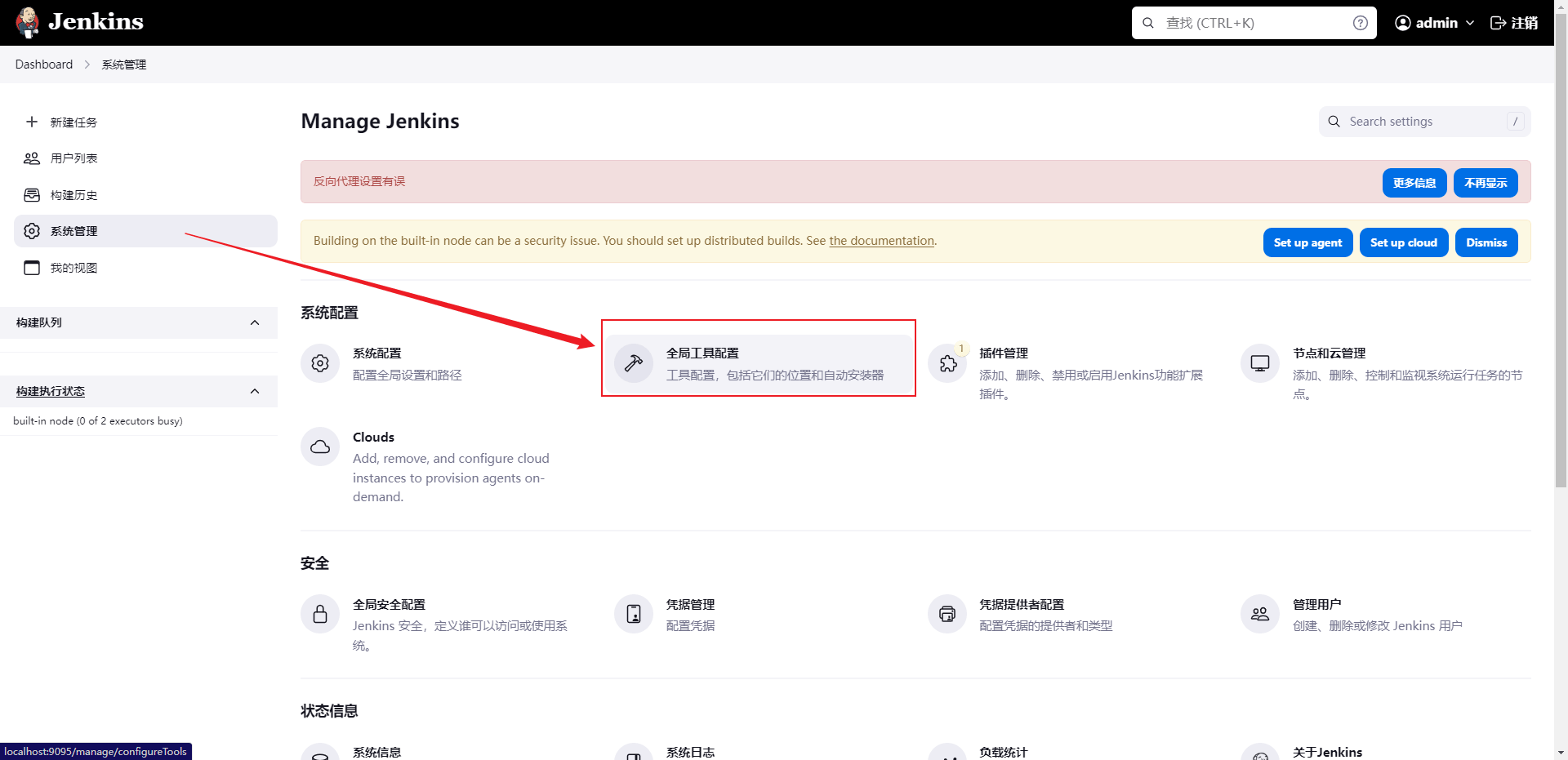Click the Jenkins title text in header
Image resolution: width=1568 pixels, height=760 pixels.
point(96,22)
